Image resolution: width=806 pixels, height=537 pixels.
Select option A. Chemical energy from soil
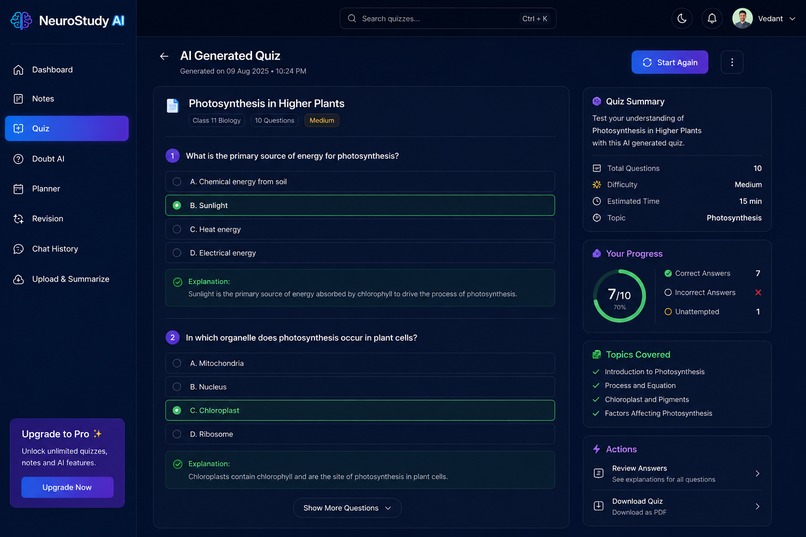(x=360, y=181)
